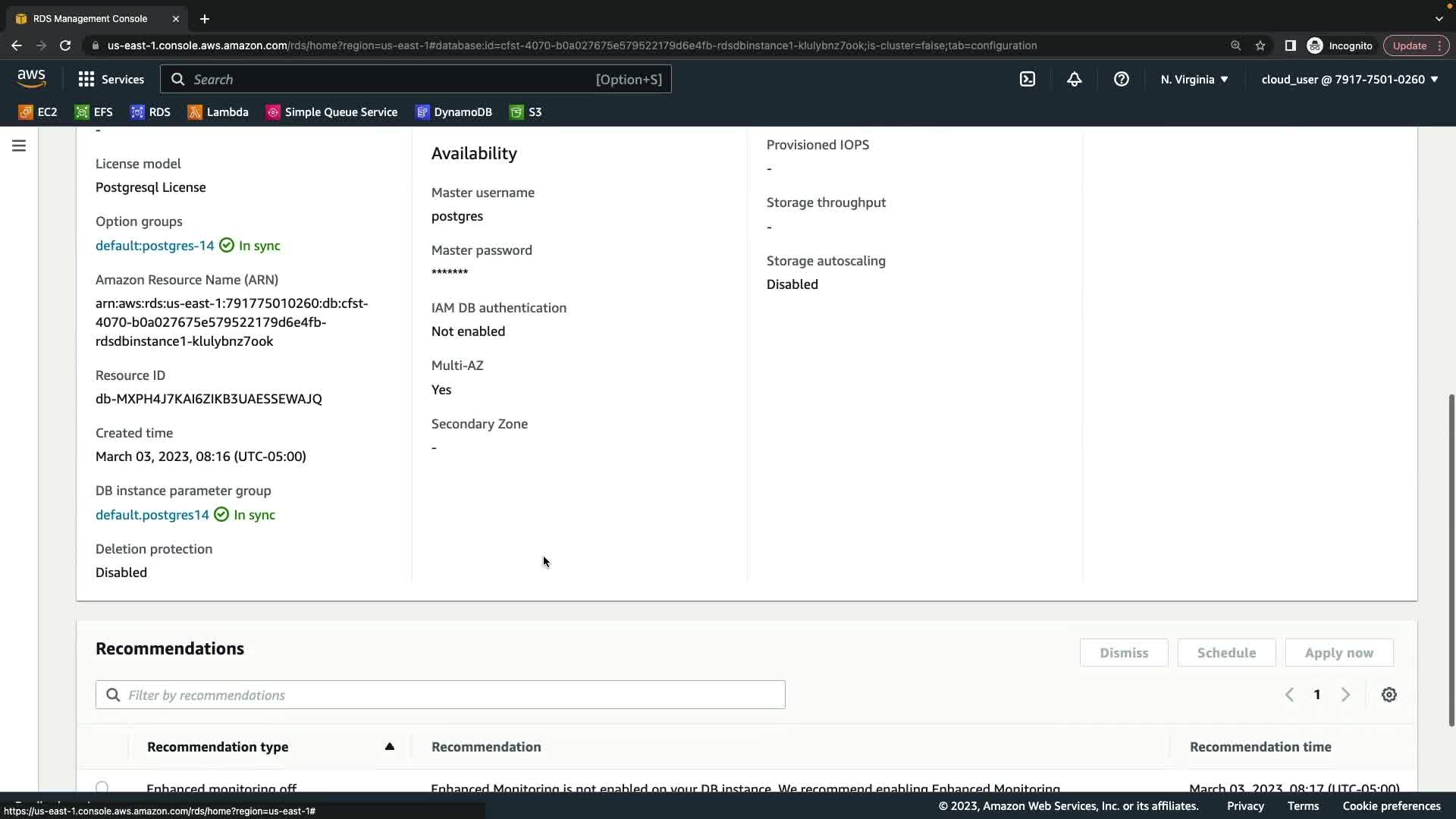Screen dimensions: 1456x819
Task: Click the vertical page scrollbar
Action: [1451, 561]
